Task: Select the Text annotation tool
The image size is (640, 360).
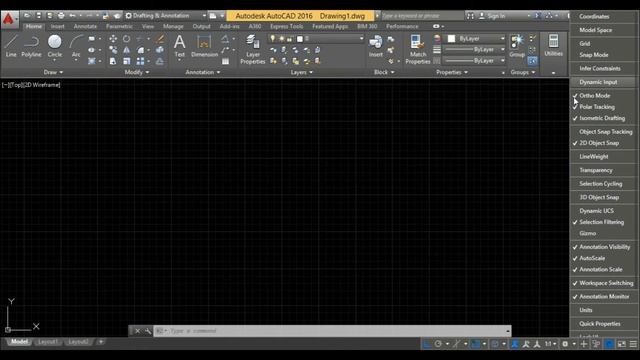Action: (180, 46)
